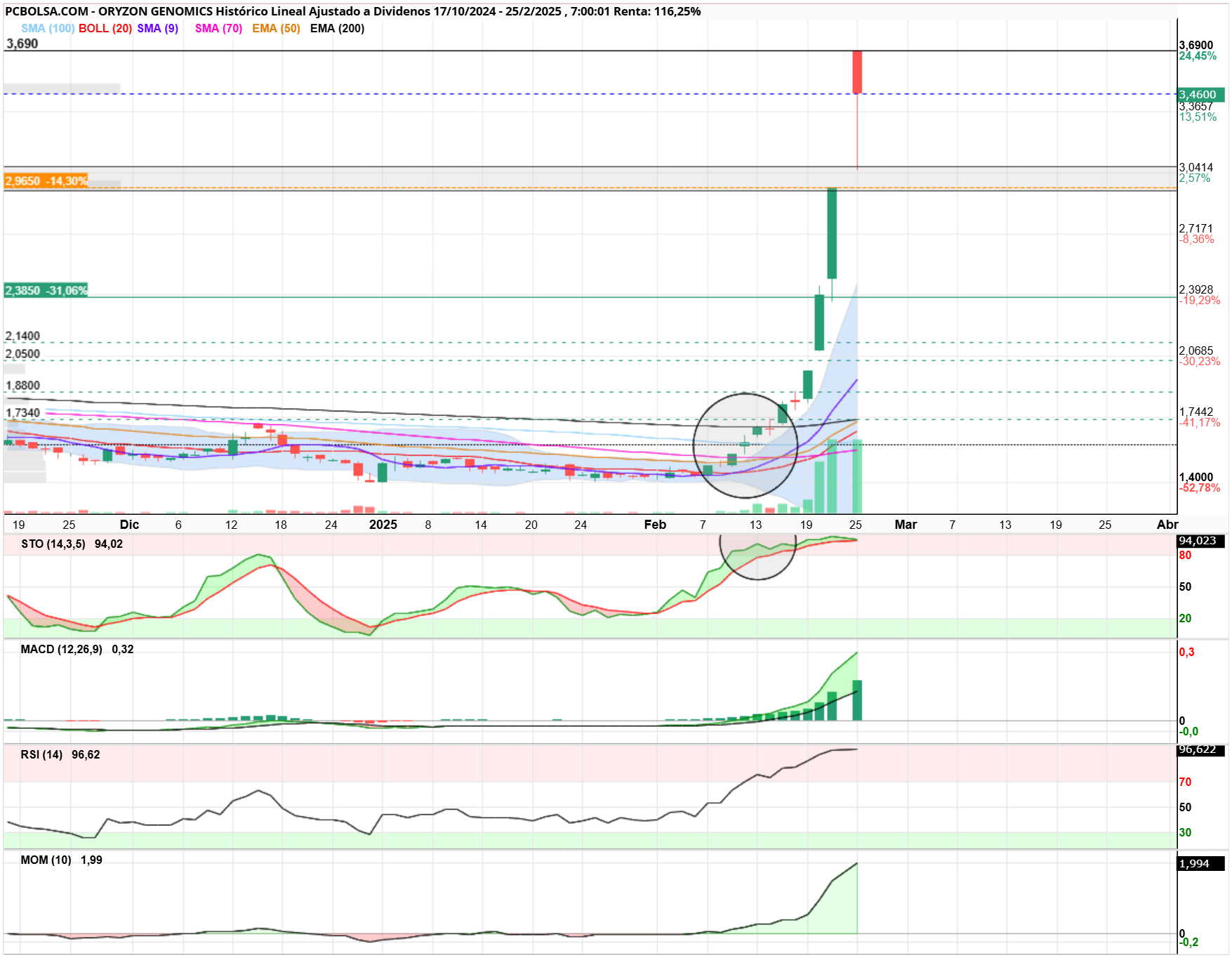Click the -8,36% percentage on price axis
Screen dimensions: 1232x958
click(x=1197, y=240)
